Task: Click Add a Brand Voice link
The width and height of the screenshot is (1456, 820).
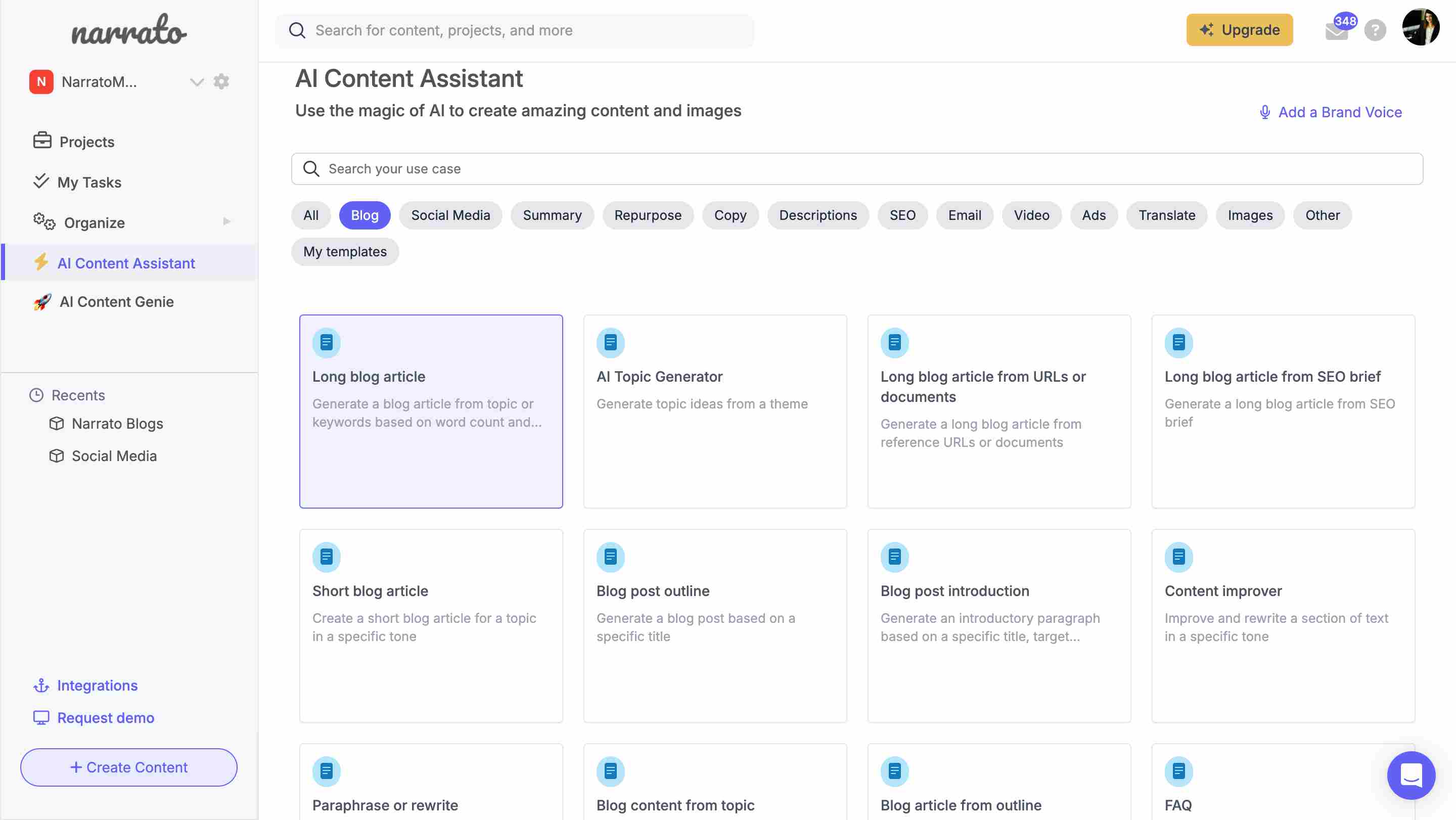Action: click(1331, 112)
